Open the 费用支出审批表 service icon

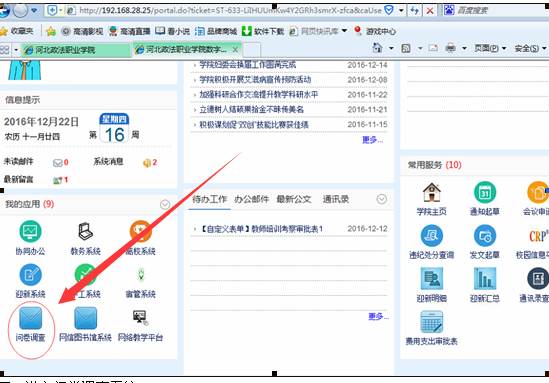pyautogui.click(x=431, y=322)
